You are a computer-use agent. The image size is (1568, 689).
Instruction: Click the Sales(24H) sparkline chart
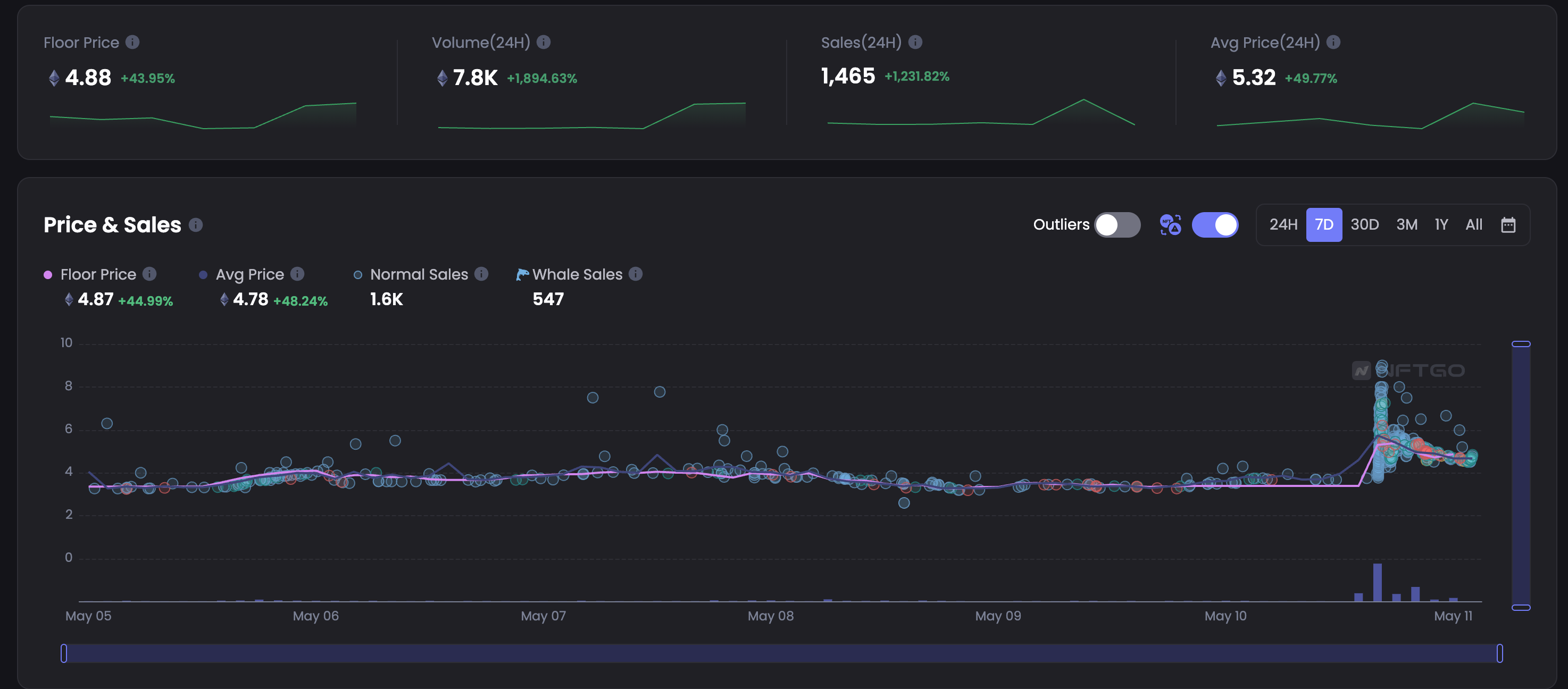pyautogui.click(x=981, y=112)
